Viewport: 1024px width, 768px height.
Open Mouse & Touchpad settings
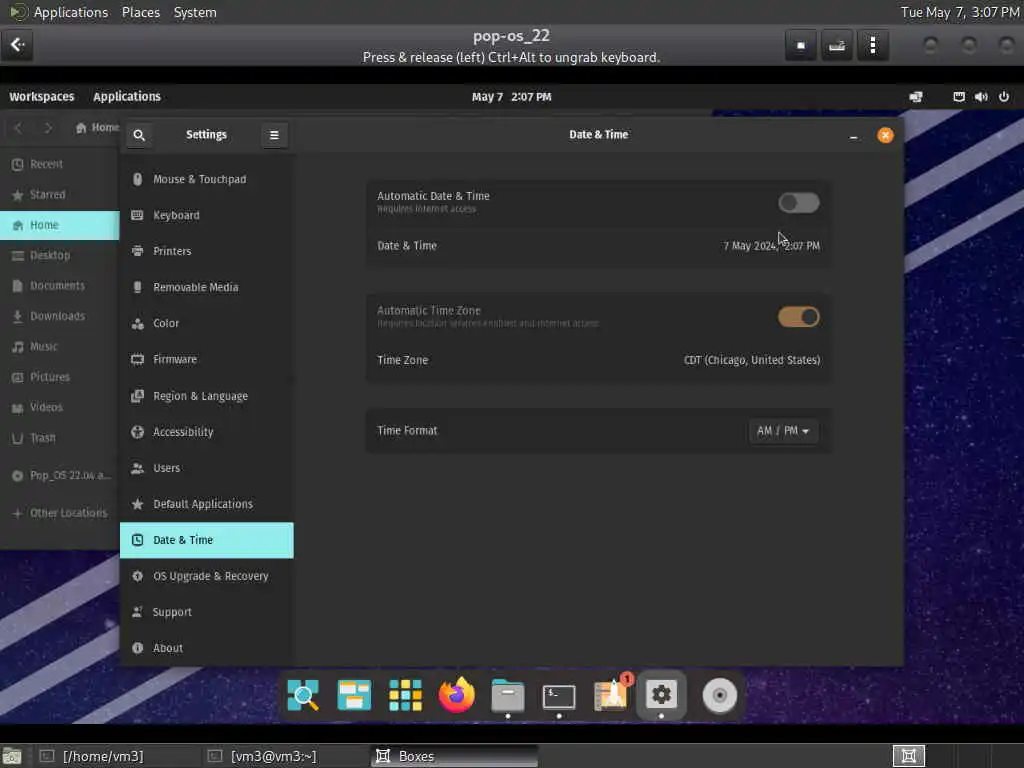(207, 179)
